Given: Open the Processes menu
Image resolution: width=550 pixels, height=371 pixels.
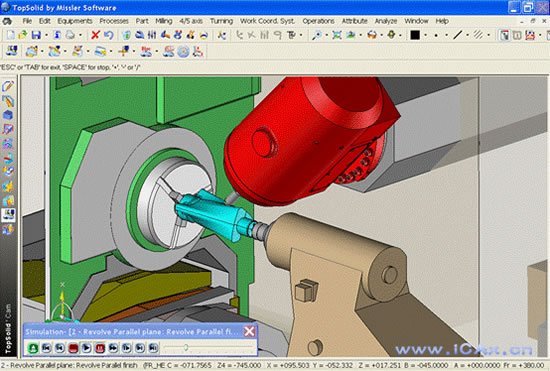Looking at the screenshot, I should click(114, 21).
